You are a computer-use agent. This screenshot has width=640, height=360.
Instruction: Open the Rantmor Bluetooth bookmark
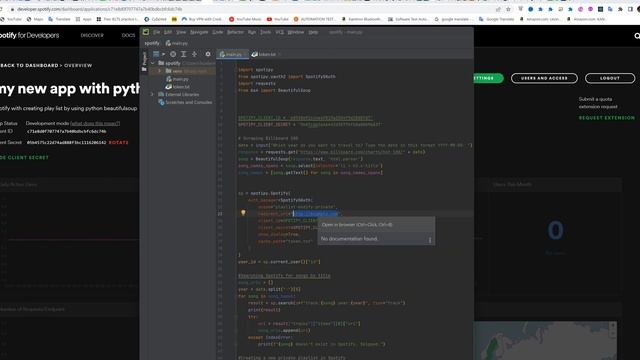tap(362, 19)
